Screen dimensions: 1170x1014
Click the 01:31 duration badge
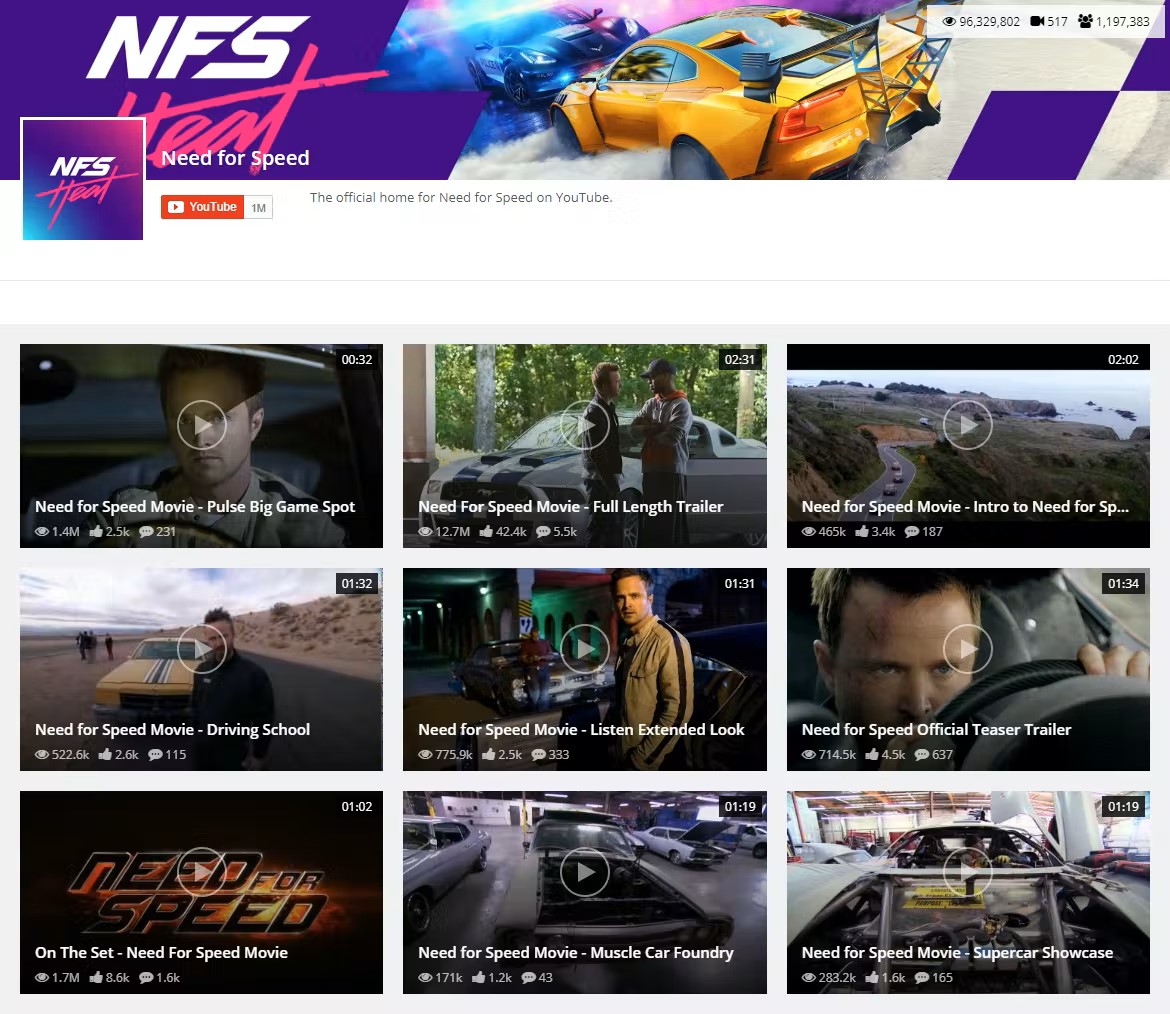tap(739, 583)
